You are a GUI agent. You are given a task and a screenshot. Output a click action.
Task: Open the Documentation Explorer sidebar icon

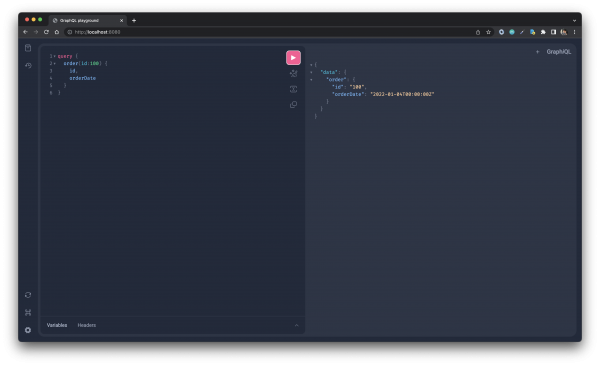(x=28, y=48)
